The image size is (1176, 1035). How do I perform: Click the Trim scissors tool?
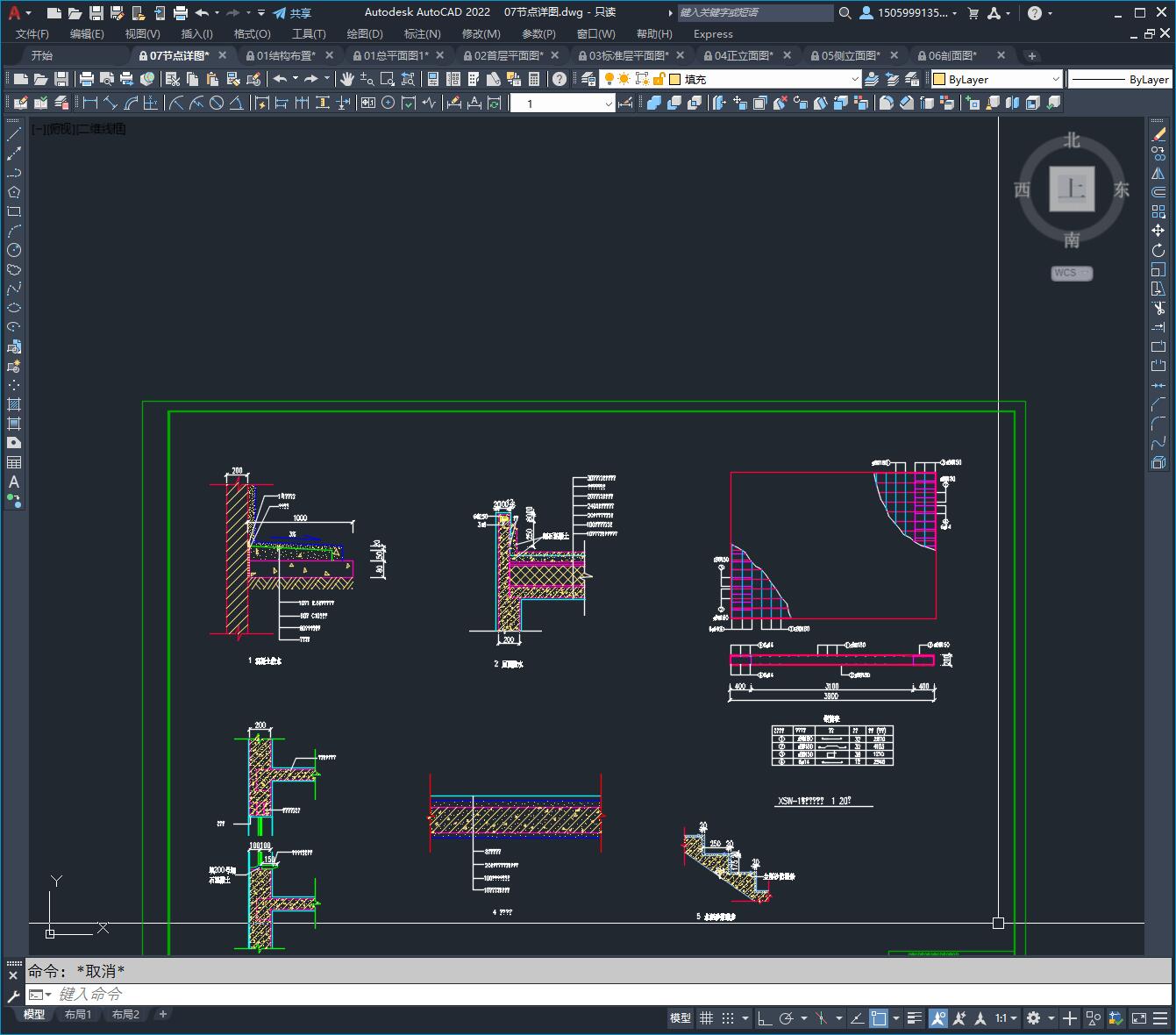[x=1158, y=308]
